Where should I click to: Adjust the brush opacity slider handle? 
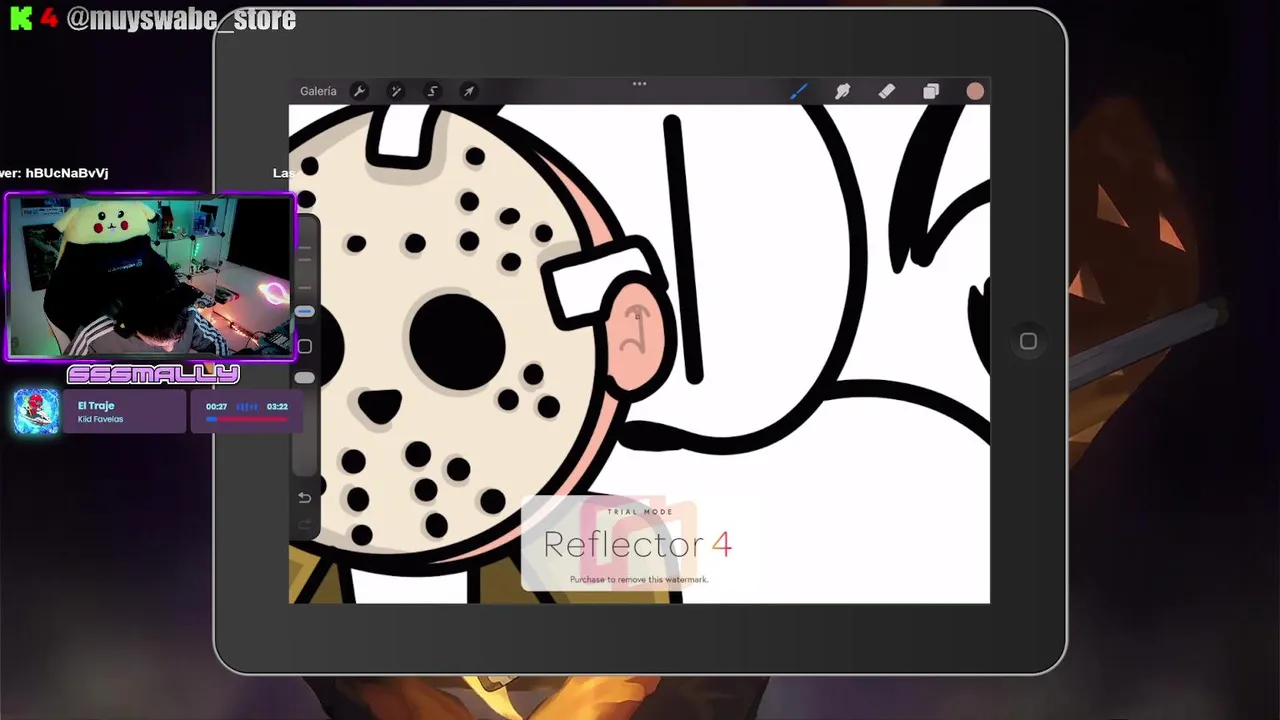click(305, 378)
